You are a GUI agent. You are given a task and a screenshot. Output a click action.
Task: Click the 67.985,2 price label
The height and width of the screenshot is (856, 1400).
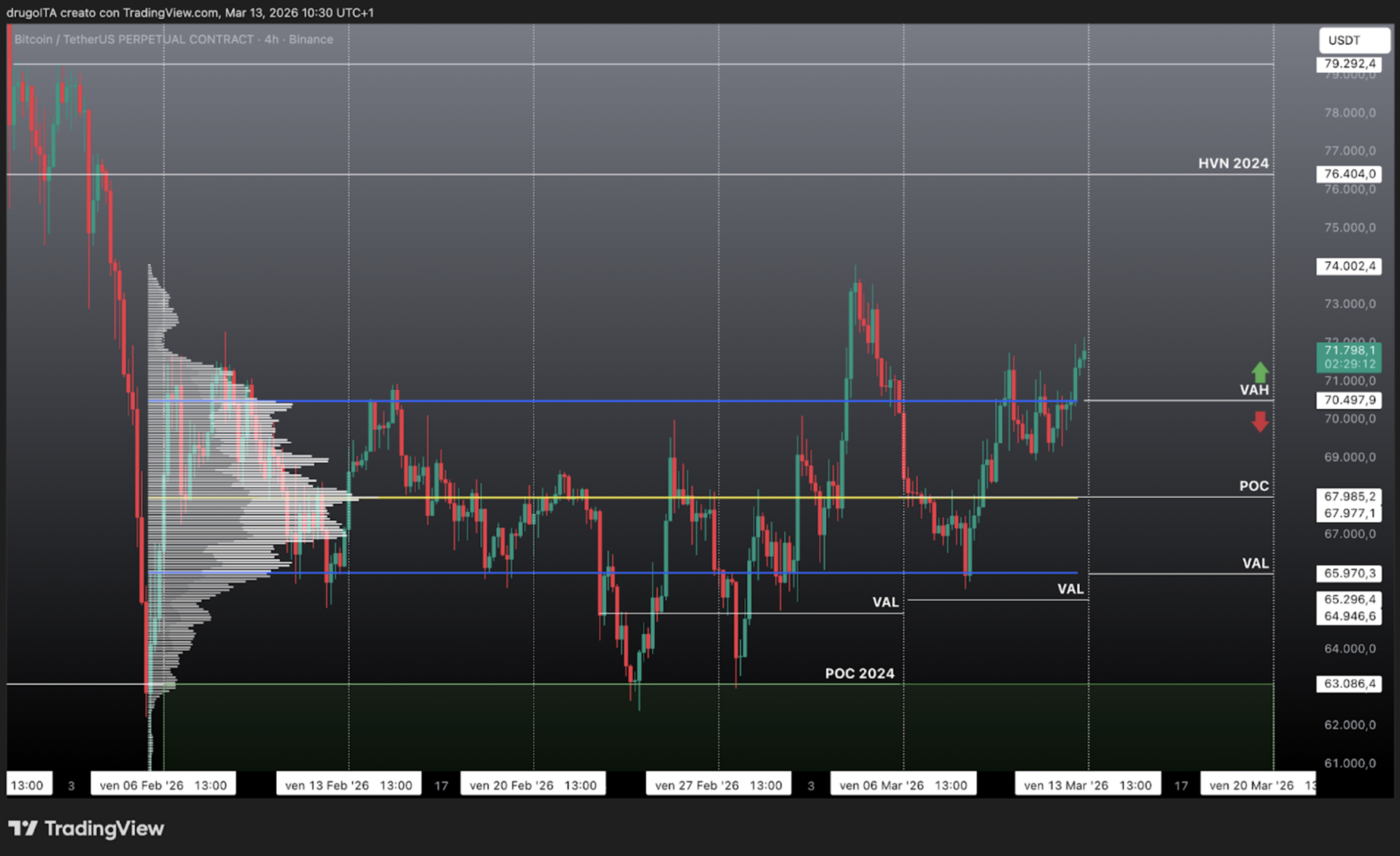[x=1350, y=497]
